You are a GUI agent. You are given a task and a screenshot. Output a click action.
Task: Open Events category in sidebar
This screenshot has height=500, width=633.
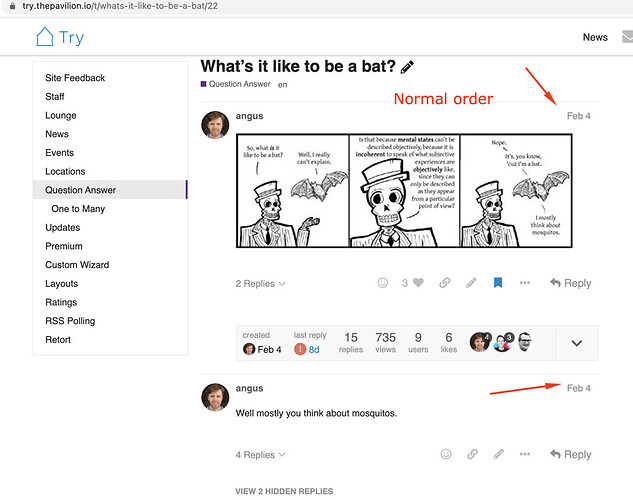59,153
